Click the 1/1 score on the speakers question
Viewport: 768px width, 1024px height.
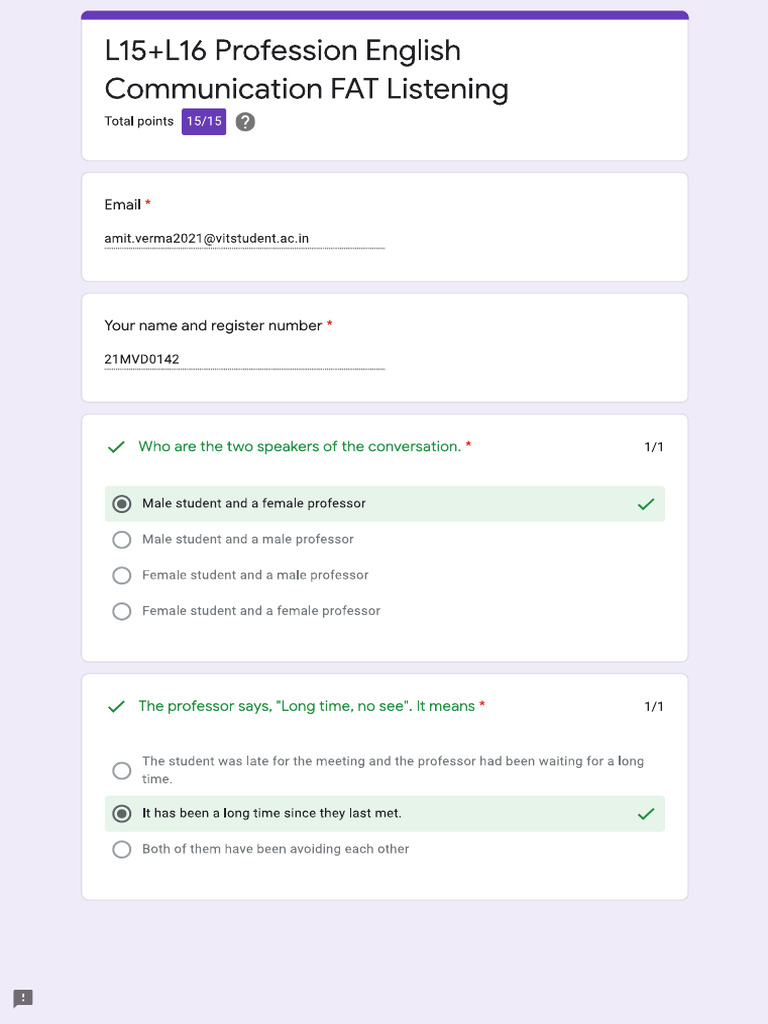pyautogui.click(x=653, y=447)
